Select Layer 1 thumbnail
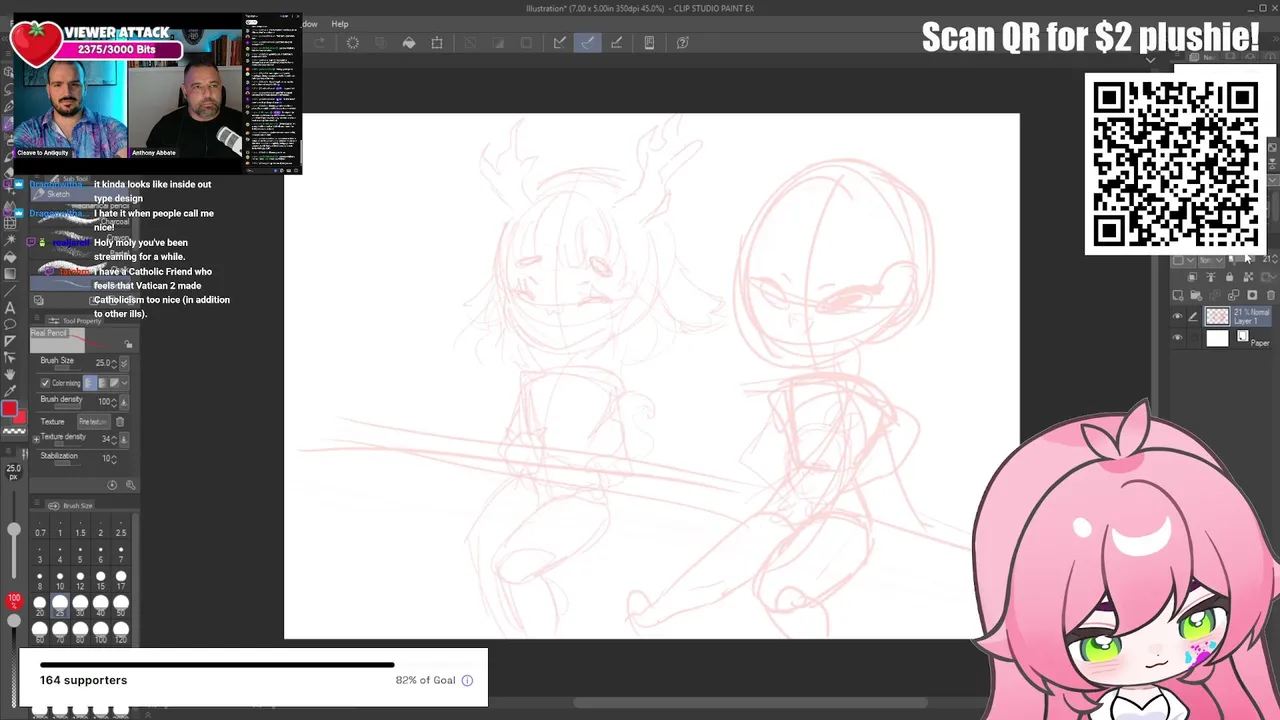This screenshot has width=1280, height=720. pyautogui.click(x=1217, y=316)
